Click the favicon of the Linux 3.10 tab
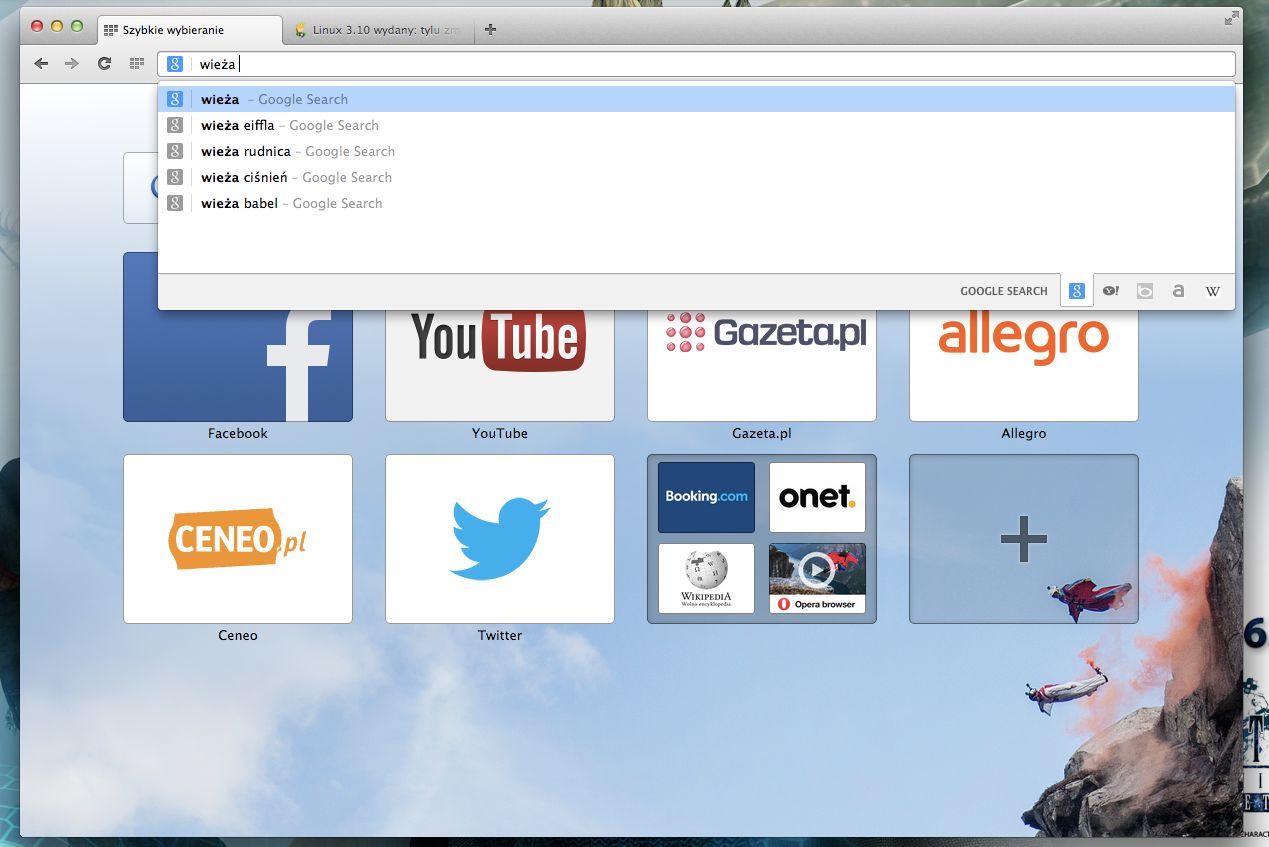The image size is (1269, 847). click(x=300, y=30)
